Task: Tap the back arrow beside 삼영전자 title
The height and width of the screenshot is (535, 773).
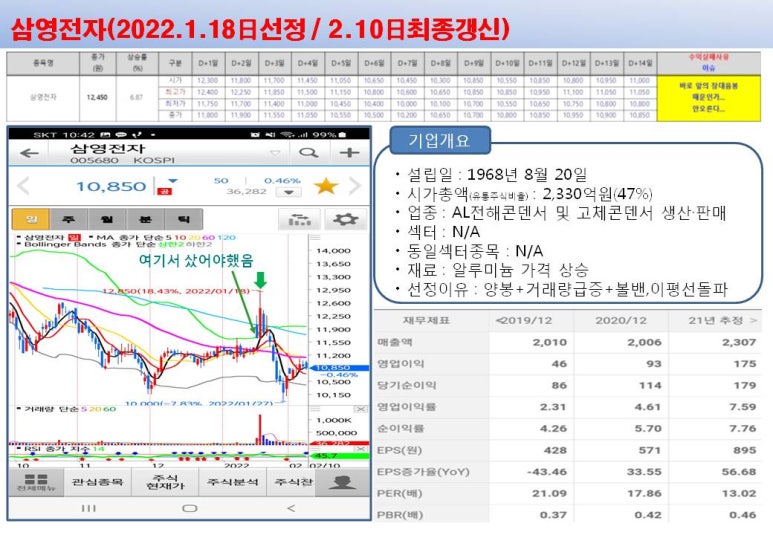Action: click(29, 153)
